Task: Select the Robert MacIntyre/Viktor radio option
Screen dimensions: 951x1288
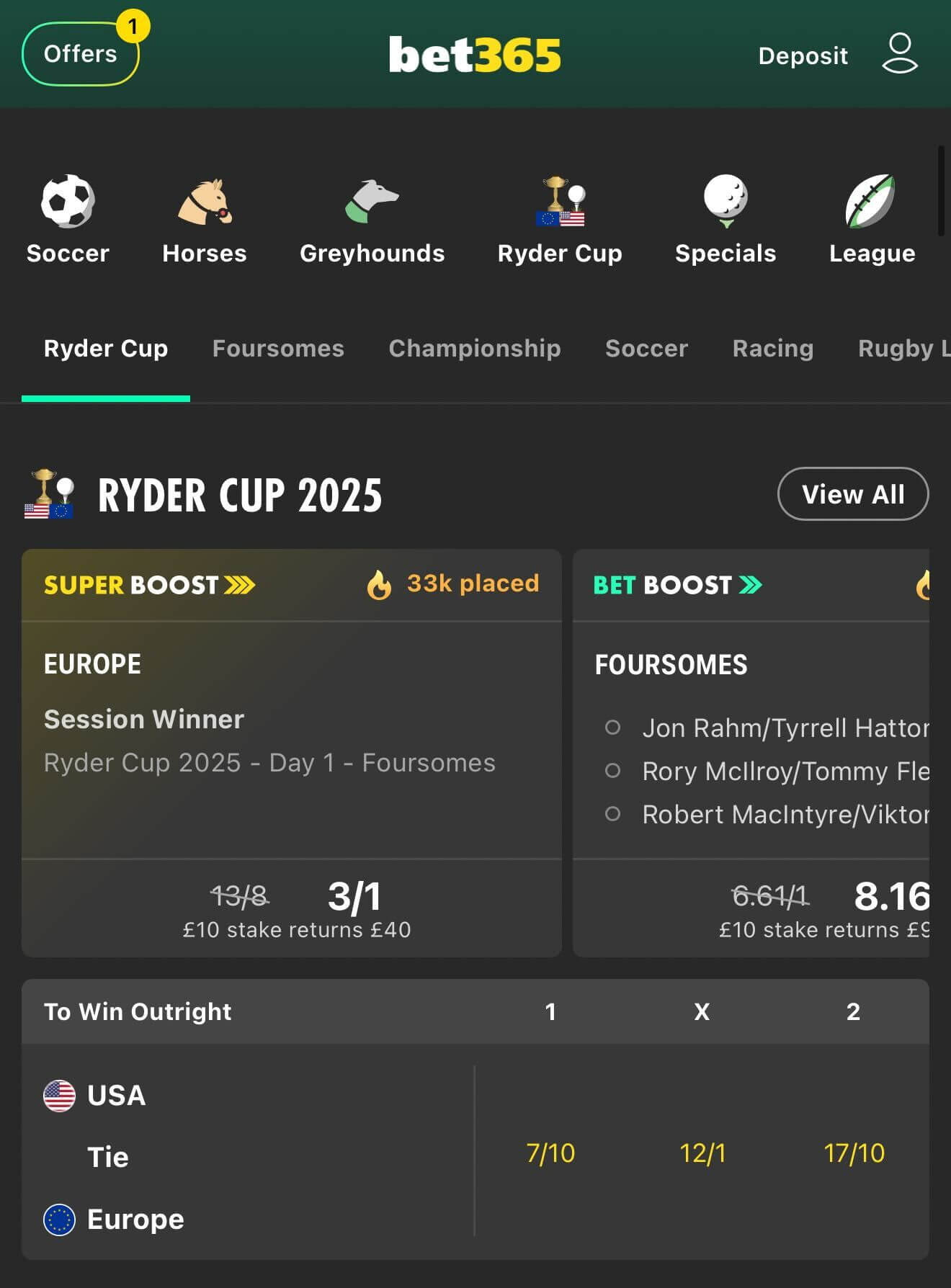Action: coord(613,814)
